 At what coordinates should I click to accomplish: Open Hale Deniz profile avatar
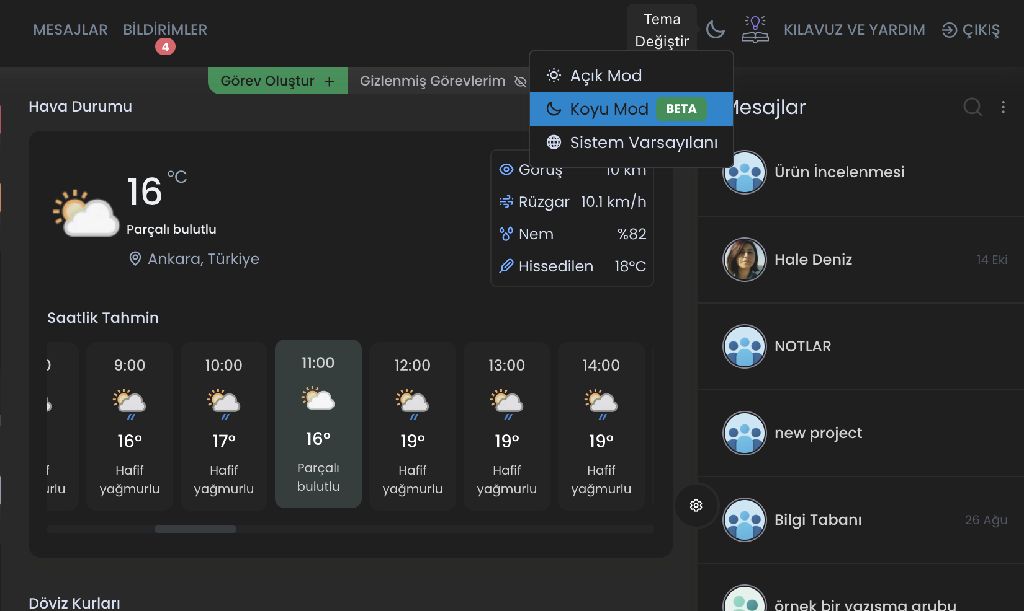click(744, 260)
